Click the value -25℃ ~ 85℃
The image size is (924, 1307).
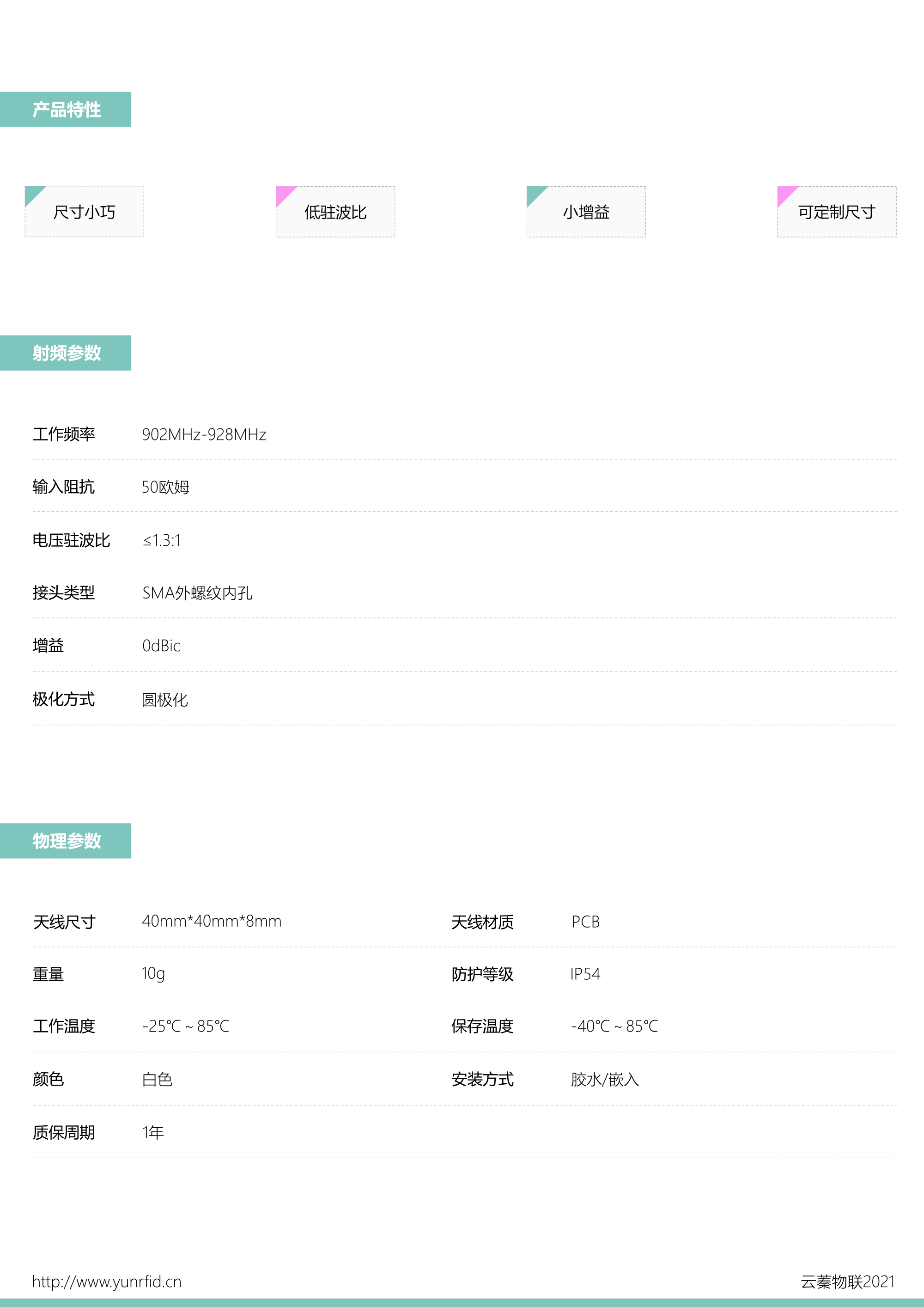click(186, 1026)
